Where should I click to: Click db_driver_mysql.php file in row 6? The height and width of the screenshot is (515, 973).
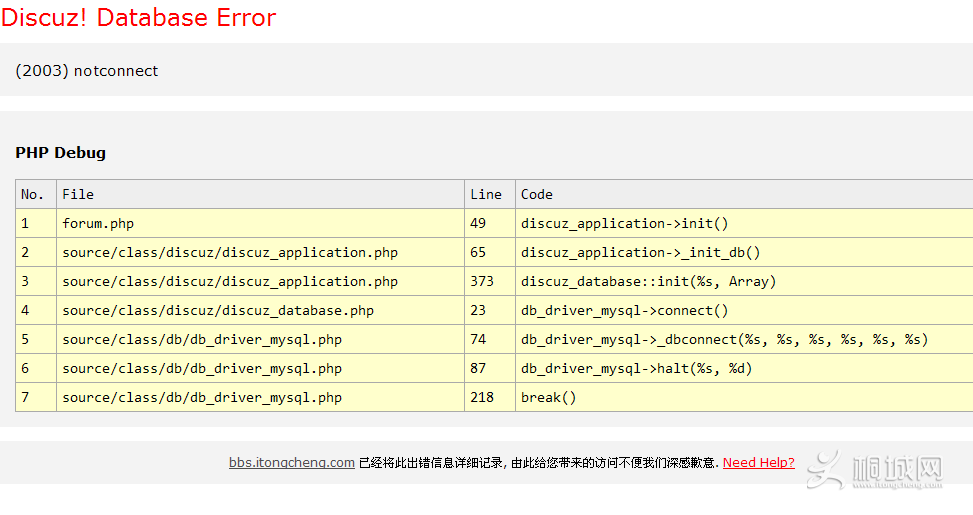pos(261,369)
